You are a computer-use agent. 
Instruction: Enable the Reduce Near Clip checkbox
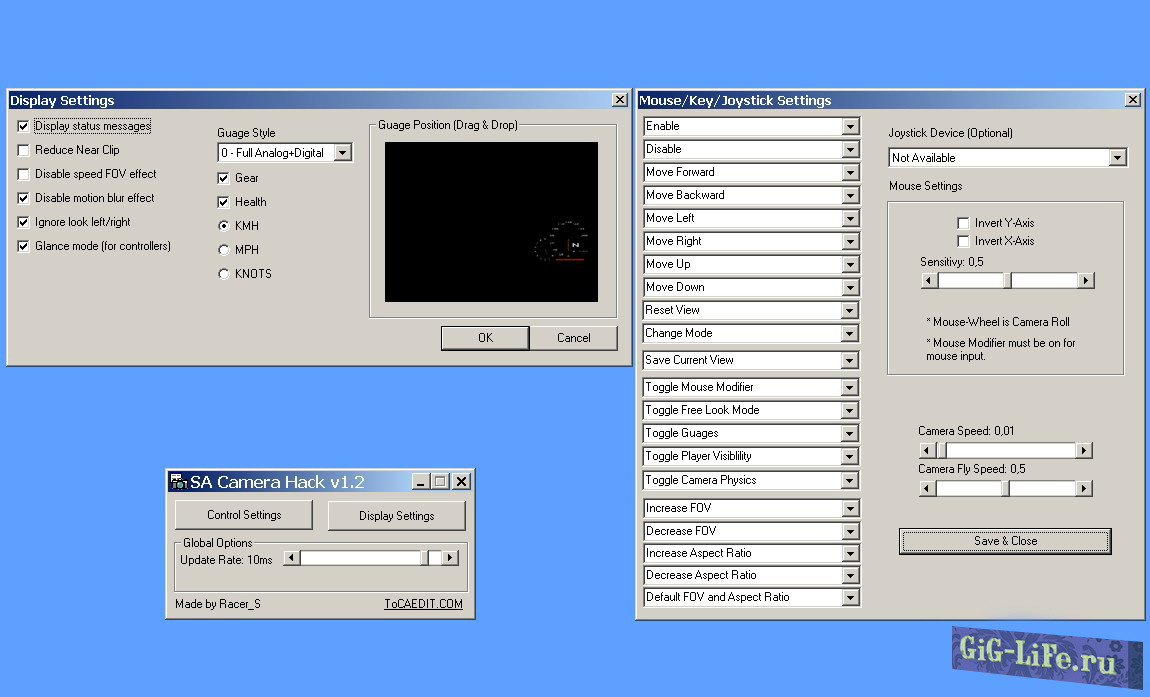[x=22, y=150]
